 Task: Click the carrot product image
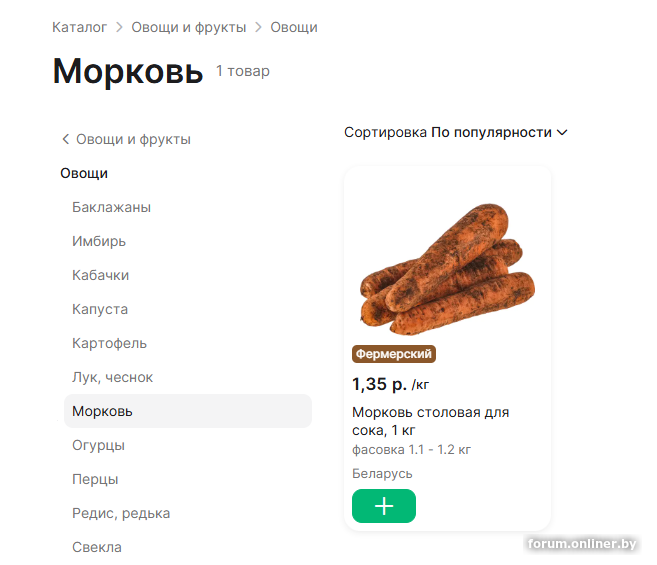pos(446,265)
